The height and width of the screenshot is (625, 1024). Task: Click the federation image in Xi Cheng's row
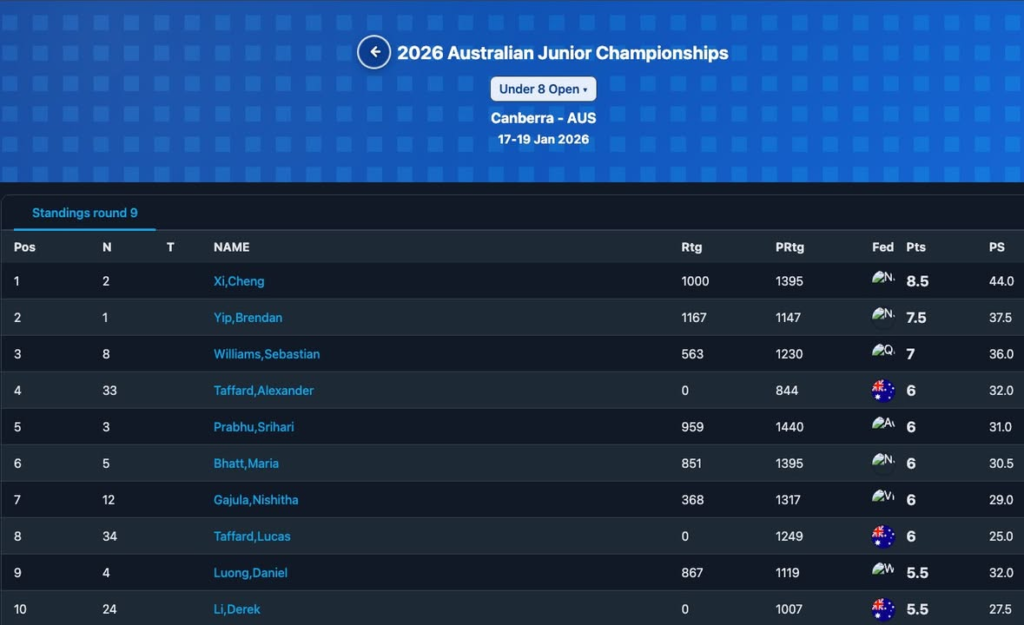point(882,280)
